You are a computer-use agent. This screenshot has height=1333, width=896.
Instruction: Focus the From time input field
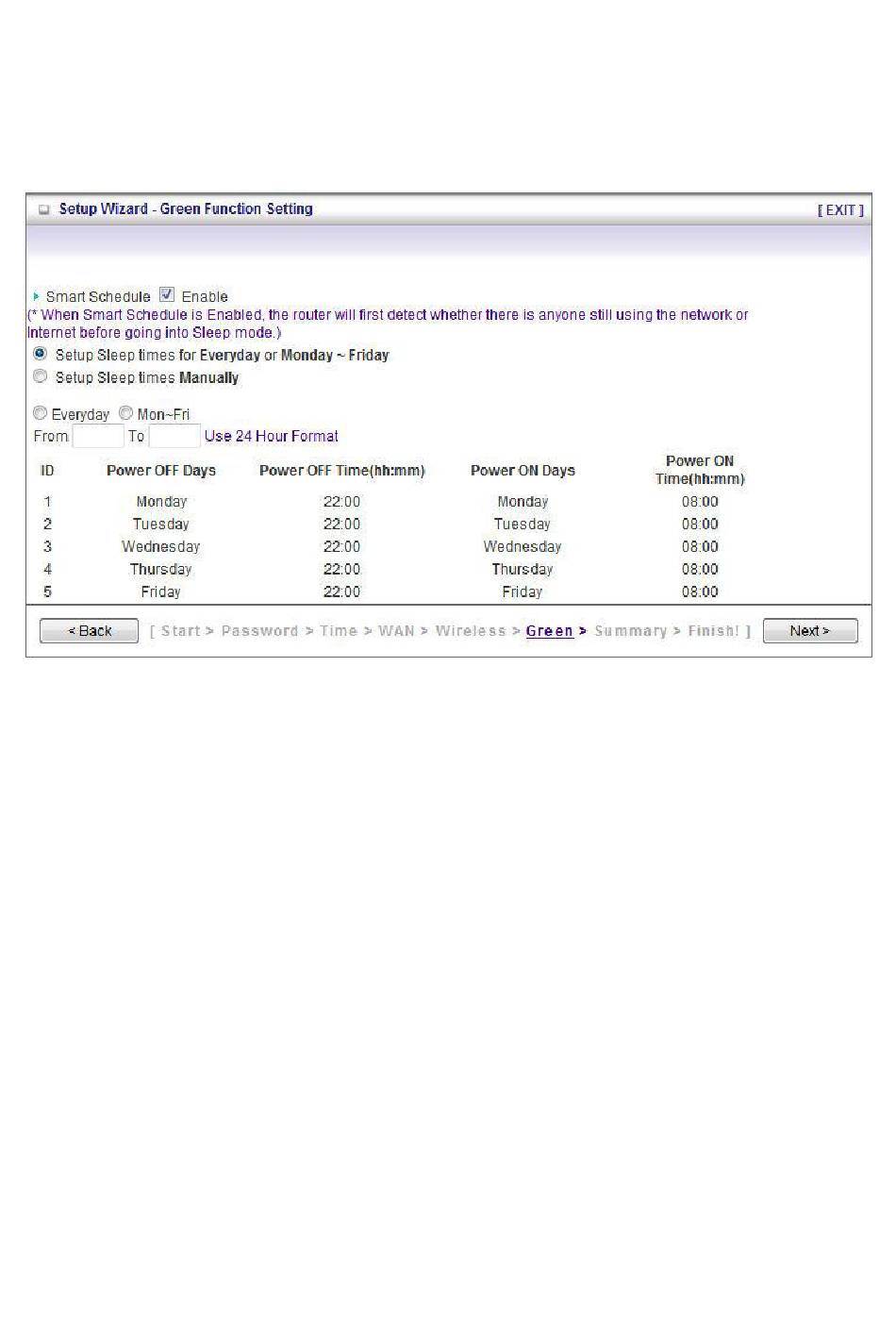98,436
